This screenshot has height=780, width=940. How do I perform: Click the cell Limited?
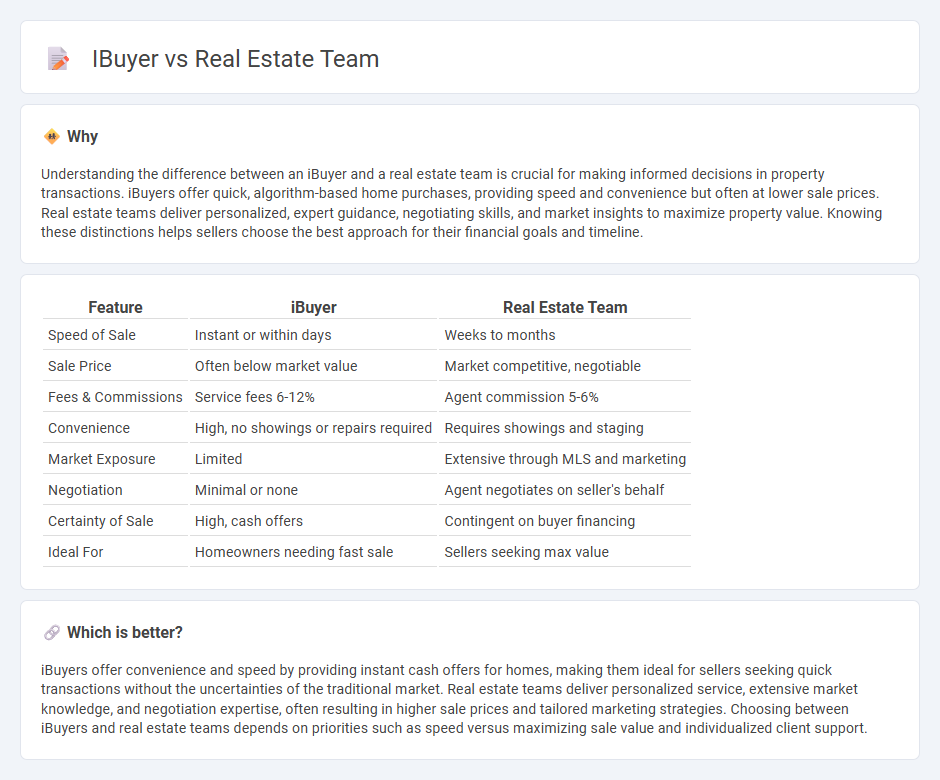218,459
